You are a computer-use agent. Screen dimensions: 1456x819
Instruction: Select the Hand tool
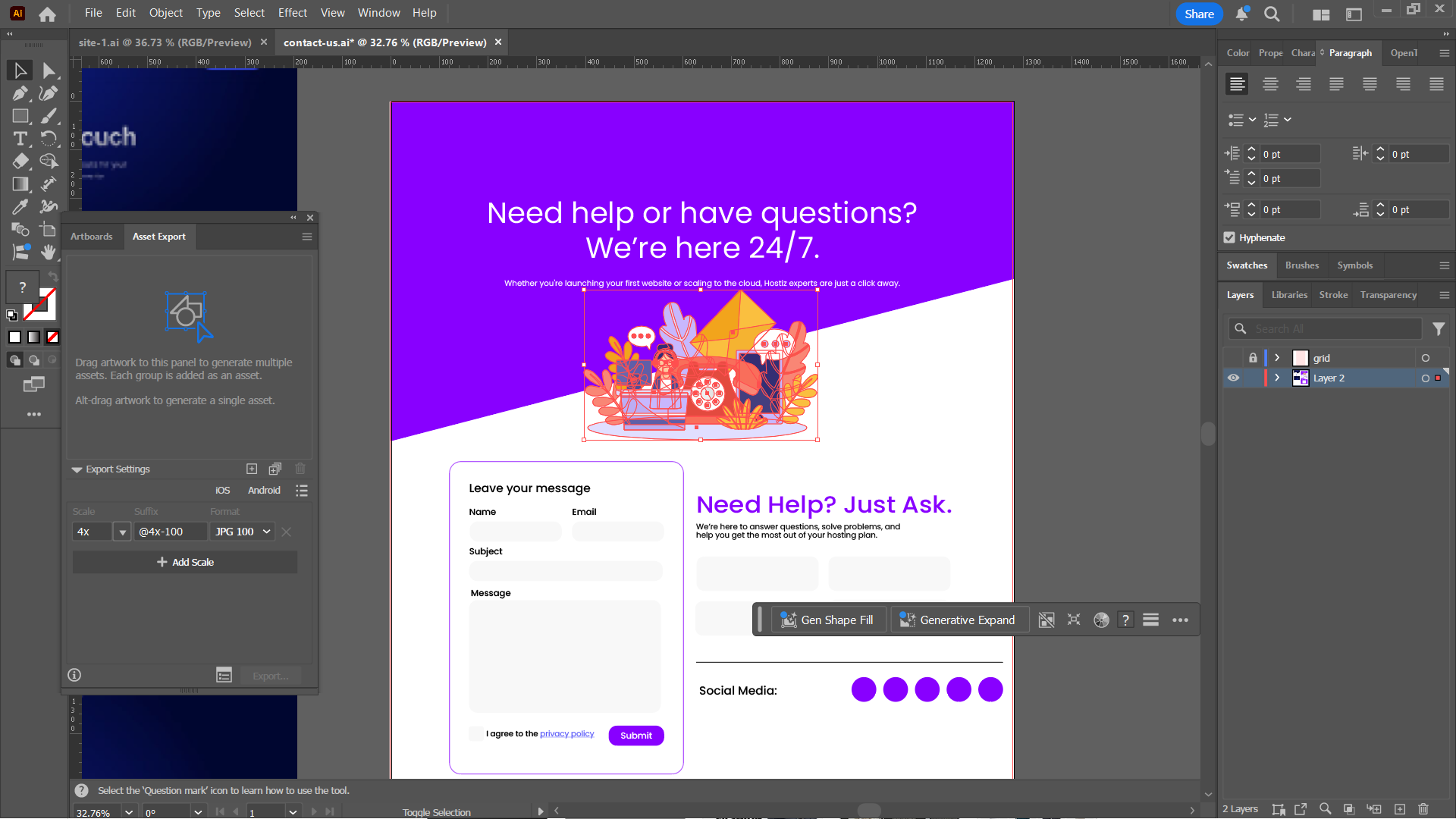click(x=49, y=252)
